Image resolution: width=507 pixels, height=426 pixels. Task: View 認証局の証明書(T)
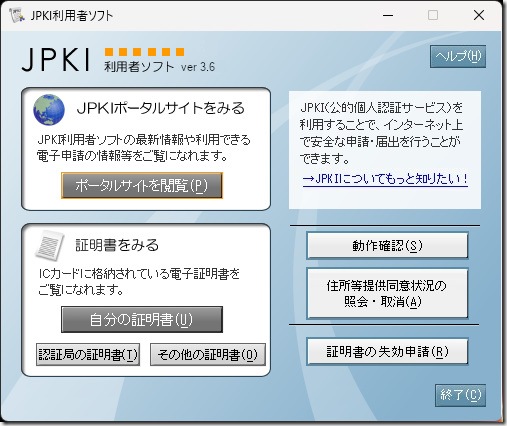(x=88, y=355)
